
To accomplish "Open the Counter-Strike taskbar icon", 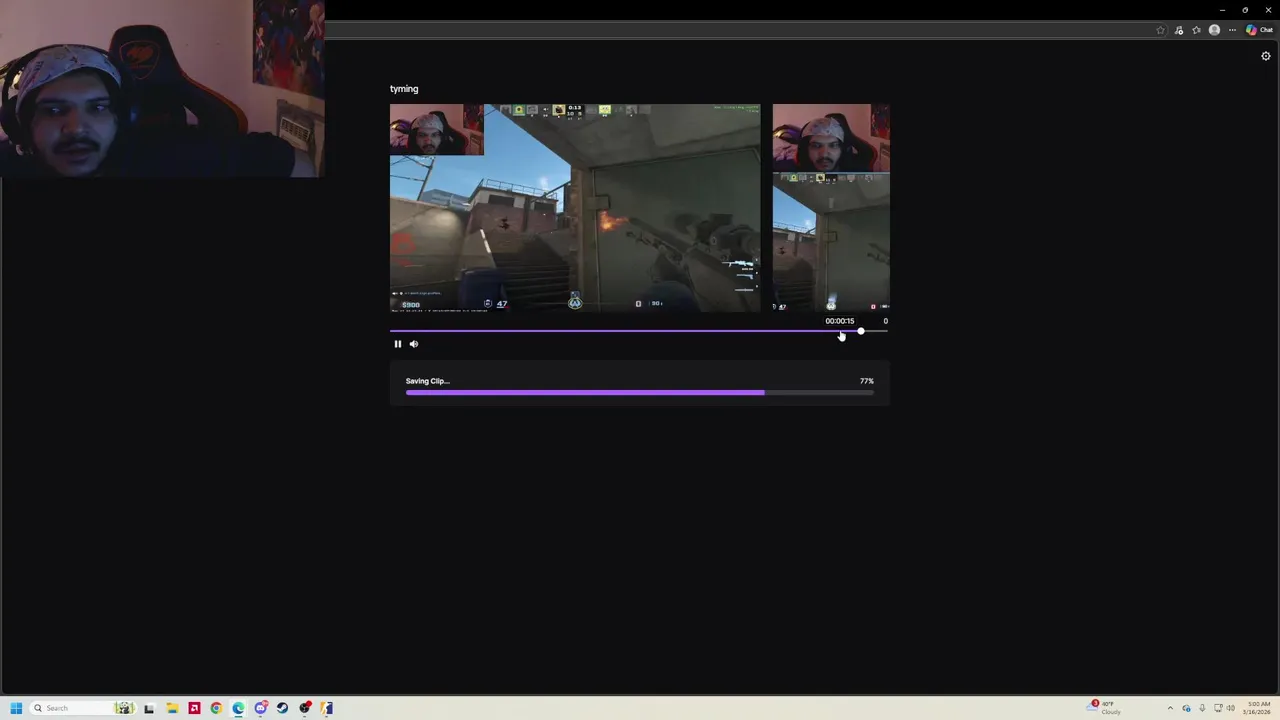I will tap(327, 708).
